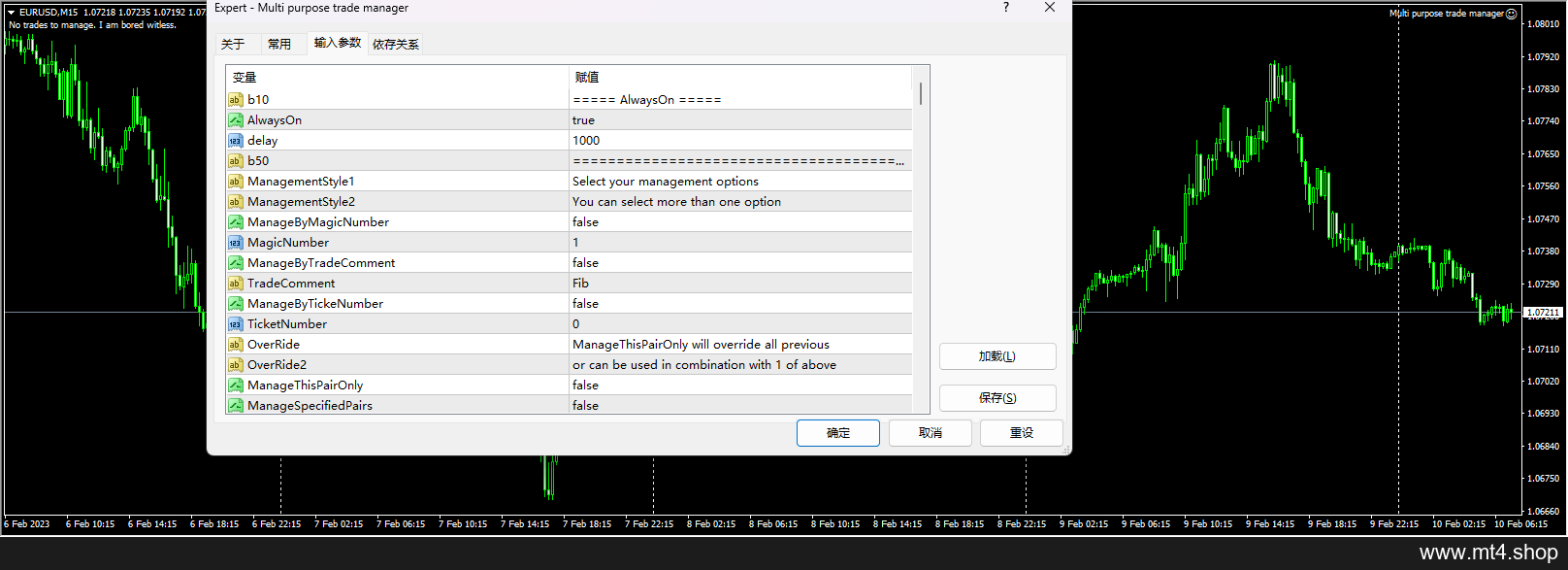1568x570 pixels.
Task: Click the boolean icon beside AlwaysOn
Action: tap(236, 120)
